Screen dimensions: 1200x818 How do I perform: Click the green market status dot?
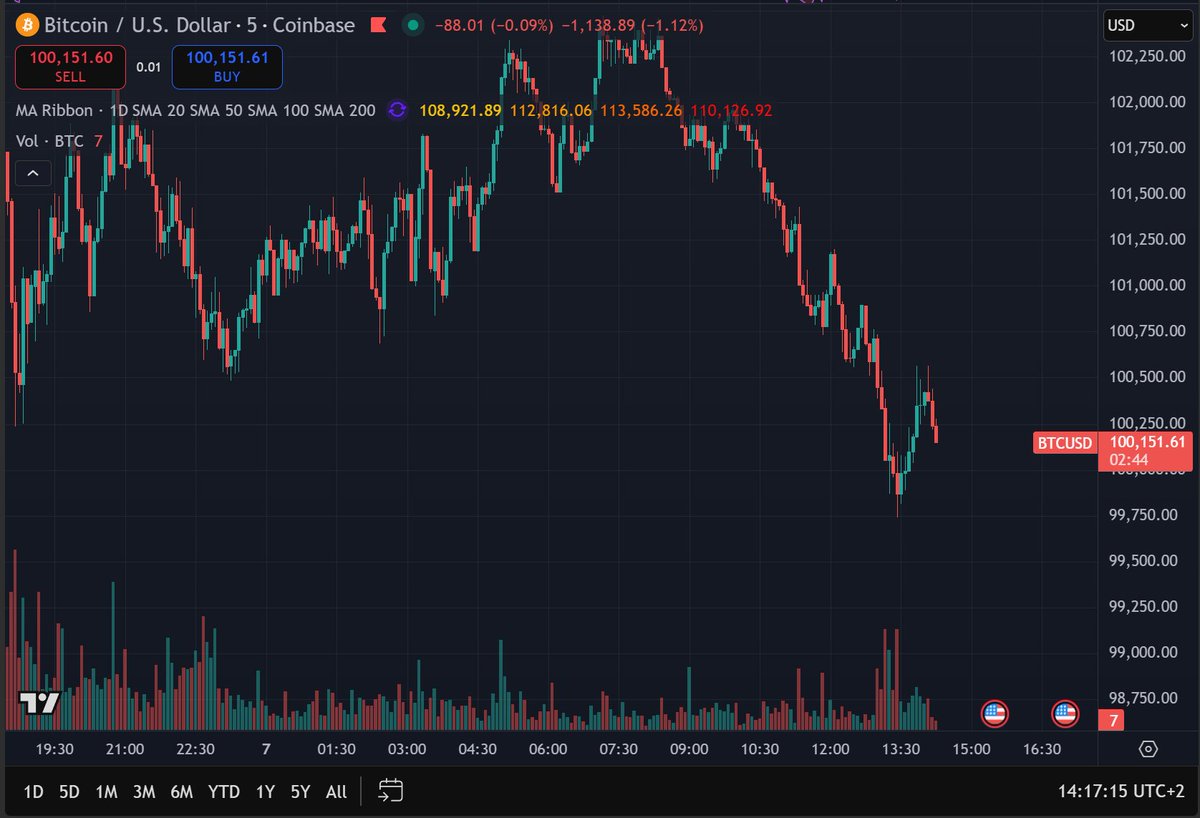[414, 24]
